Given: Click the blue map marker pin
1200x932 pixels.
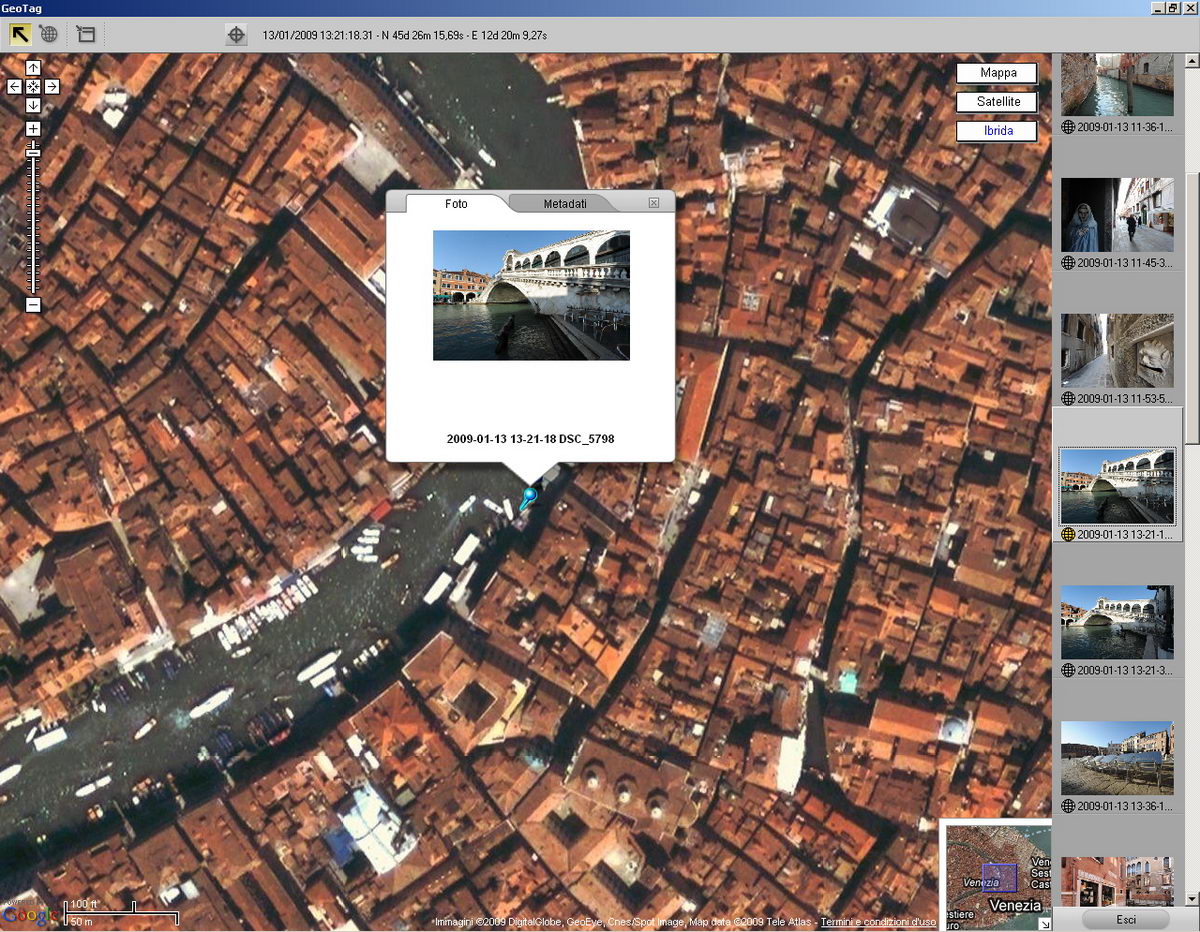Looking at the screenshot, I should [528, 498].
